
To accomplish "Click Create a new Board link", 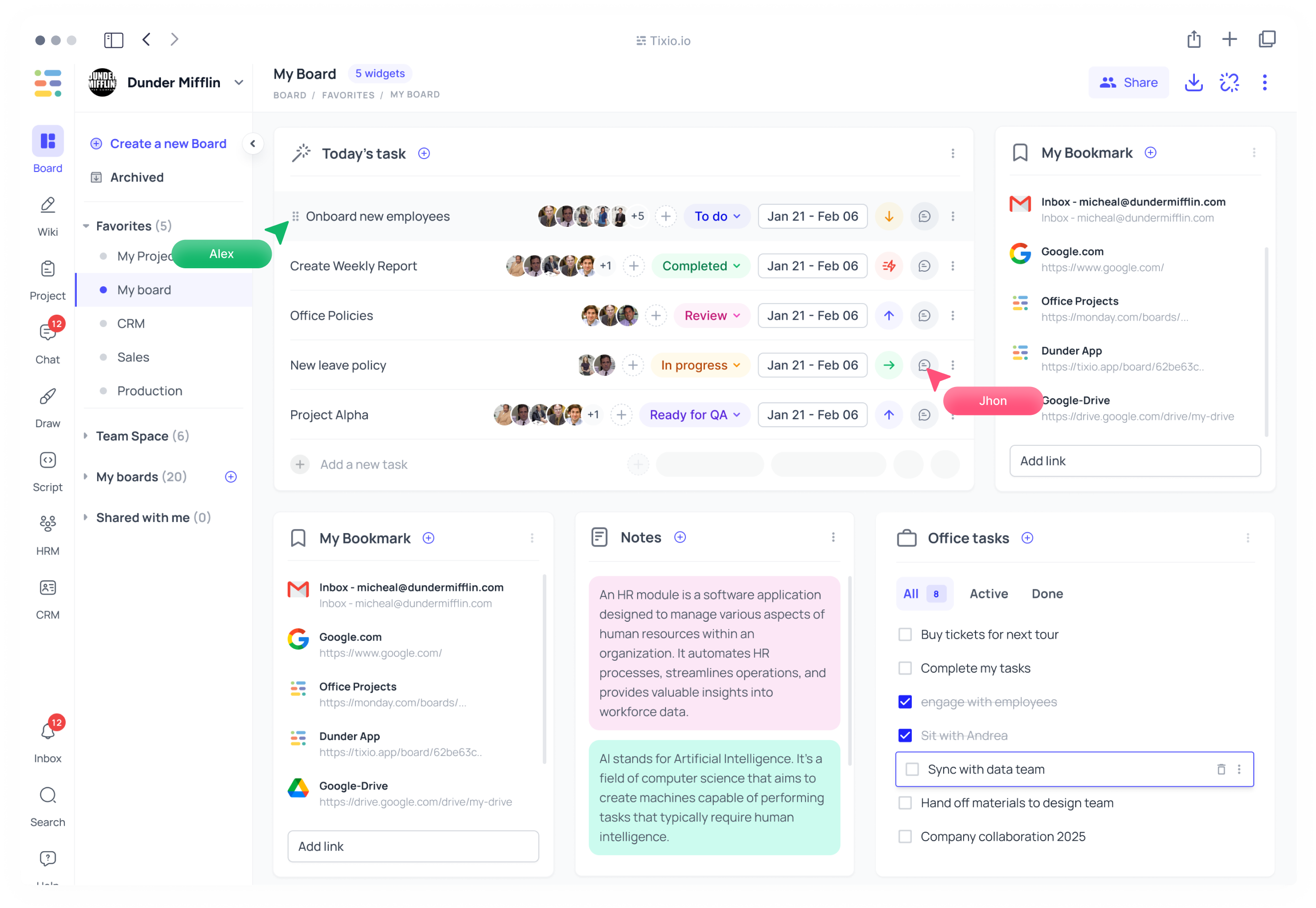I will [168, 144].
